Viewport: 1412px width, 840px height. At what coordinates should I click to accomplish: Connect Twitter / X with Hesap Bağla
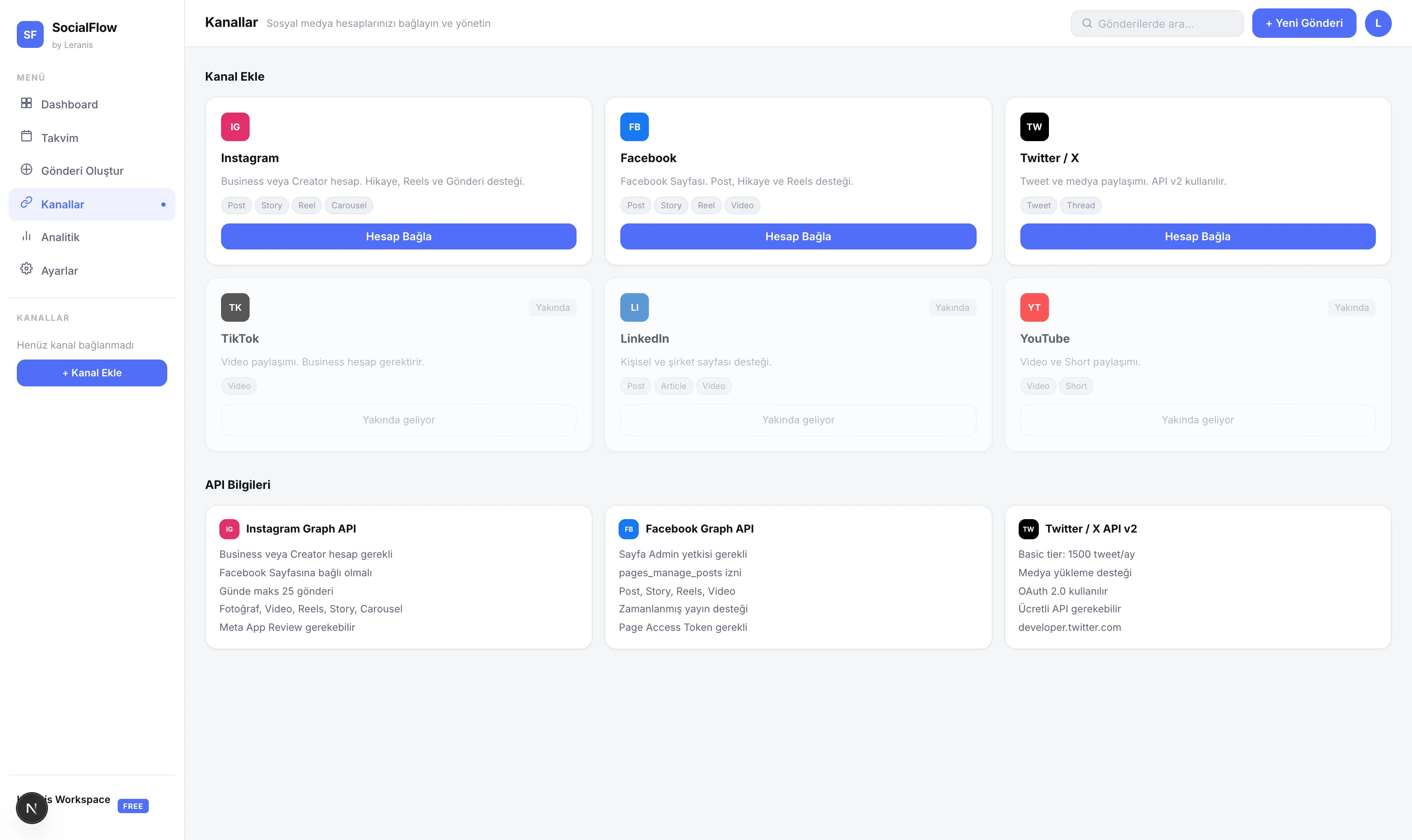1198,236
